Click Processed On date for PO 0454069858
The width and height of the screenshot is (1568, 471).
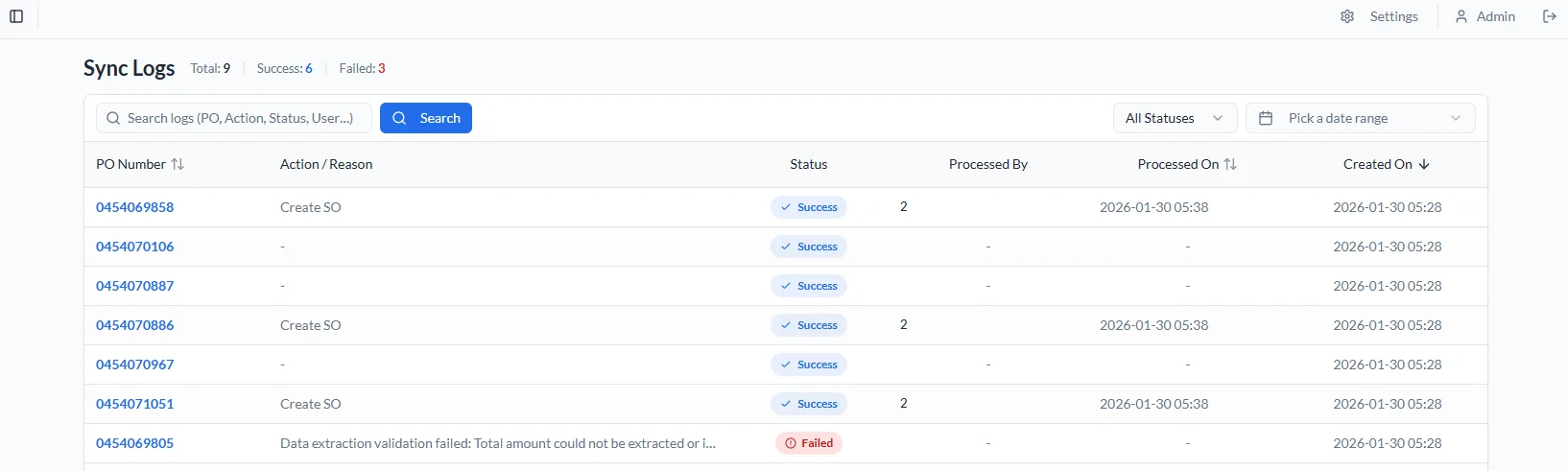click(x=1154, y=207)
